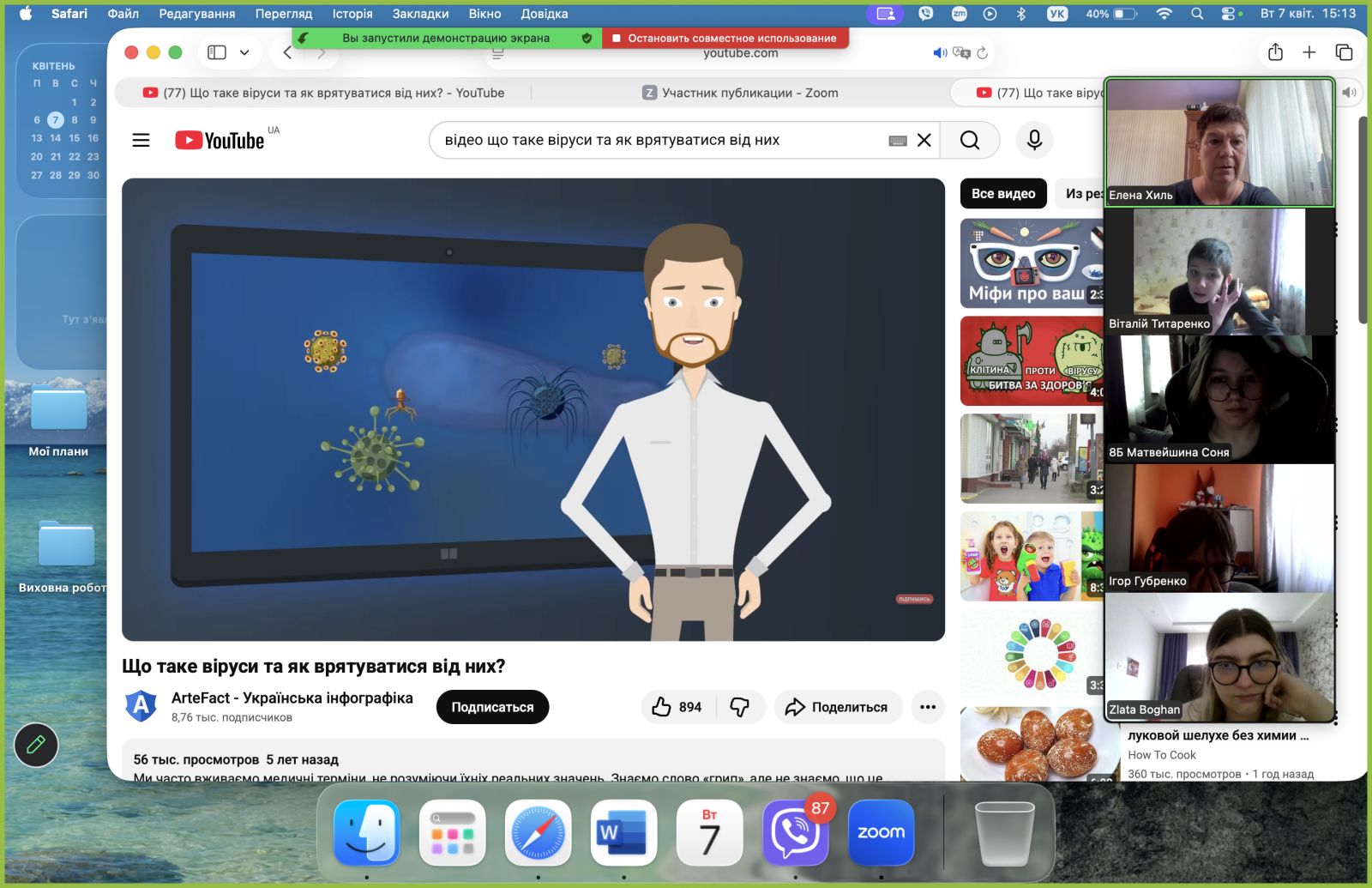
Task: Open a new Safari tab with plus
Action: point(1309,52)
